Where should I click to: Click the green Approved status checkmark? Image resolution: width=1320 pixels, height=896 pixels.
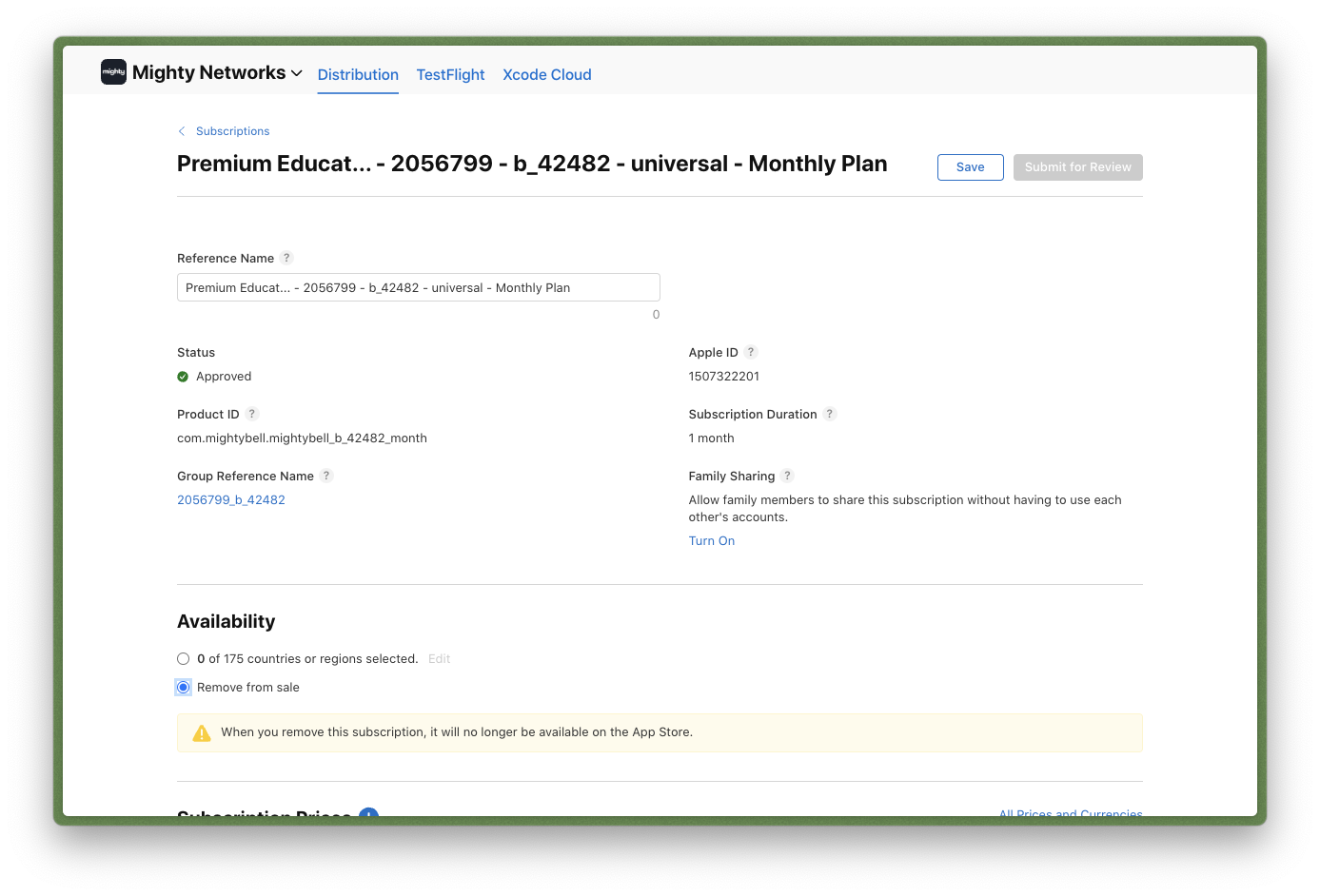pos(183,376)
